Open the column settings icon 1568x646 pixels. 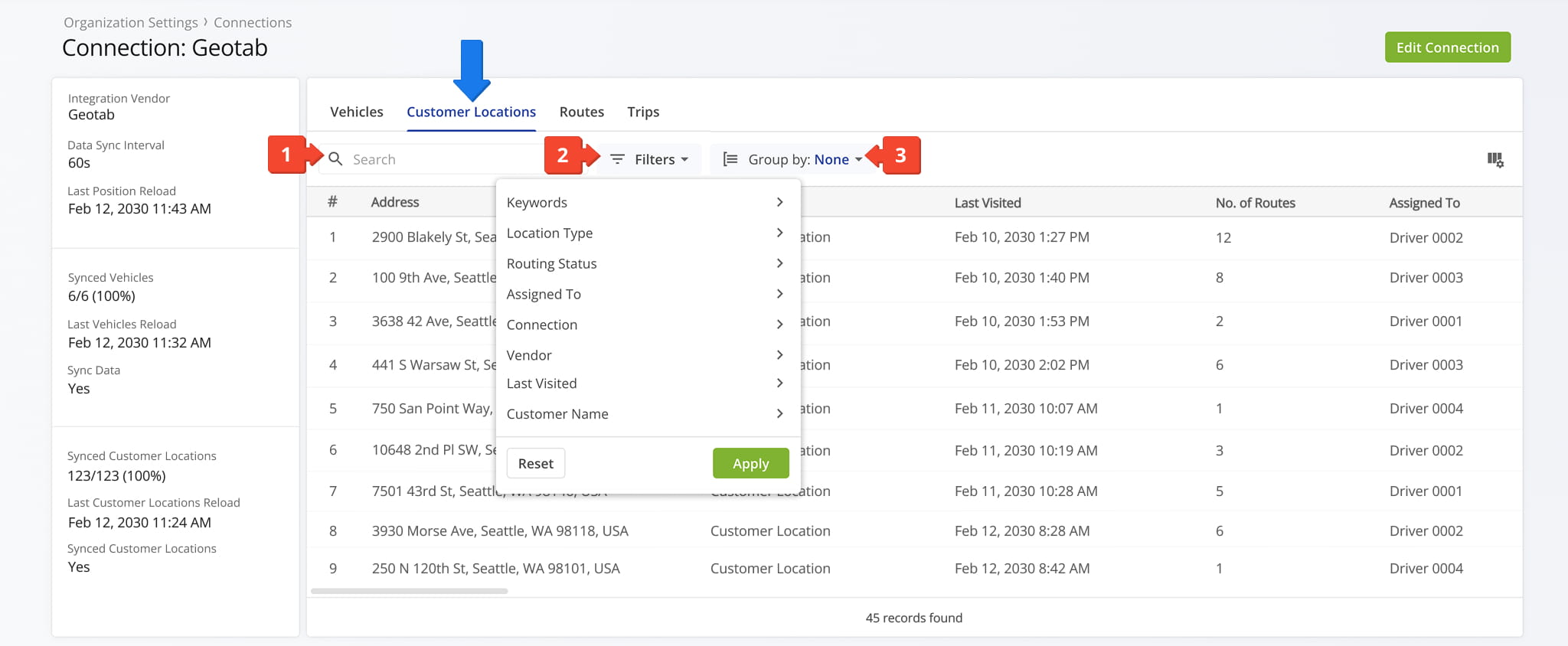coord(1495,160)
